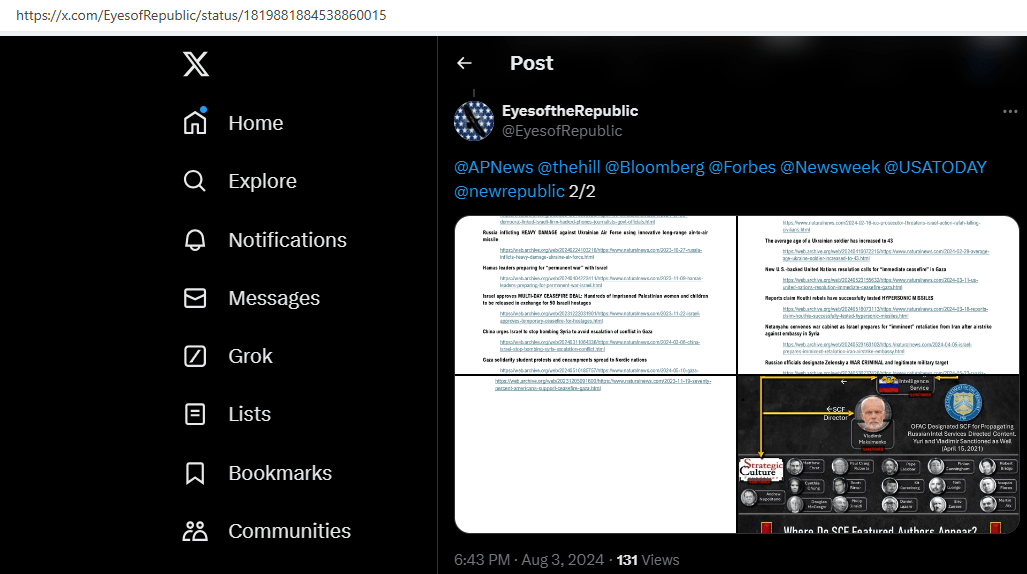Click the @USATODAY mention link
1027x574 pixels.
pos(935,167)
